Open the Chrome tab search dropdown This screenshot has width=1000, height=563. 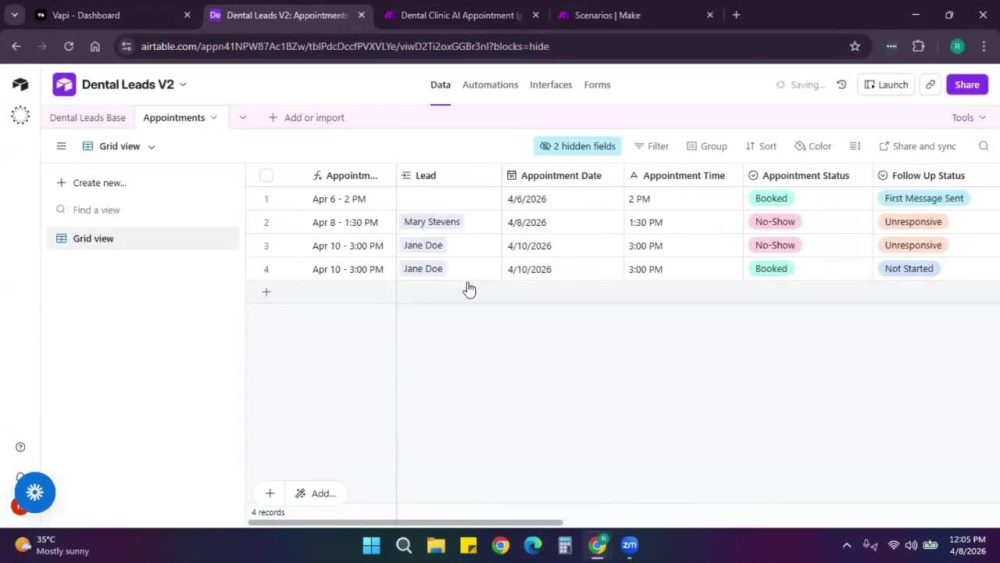coord(14,15)
